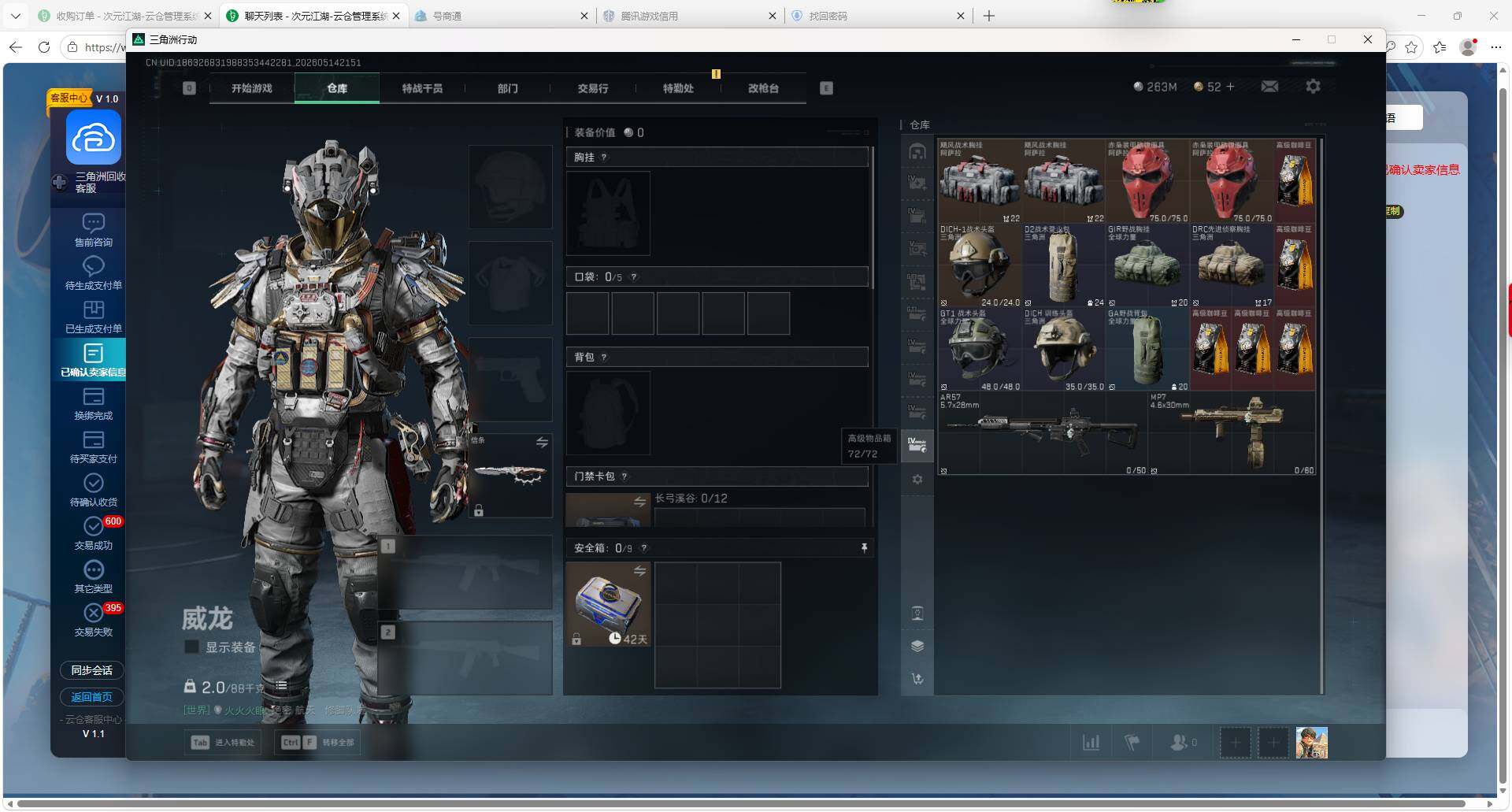1512x812 pixels.
Task: Select the main stash icon atop the container strip
Action: pyautogui.click(x=917, y=151)
